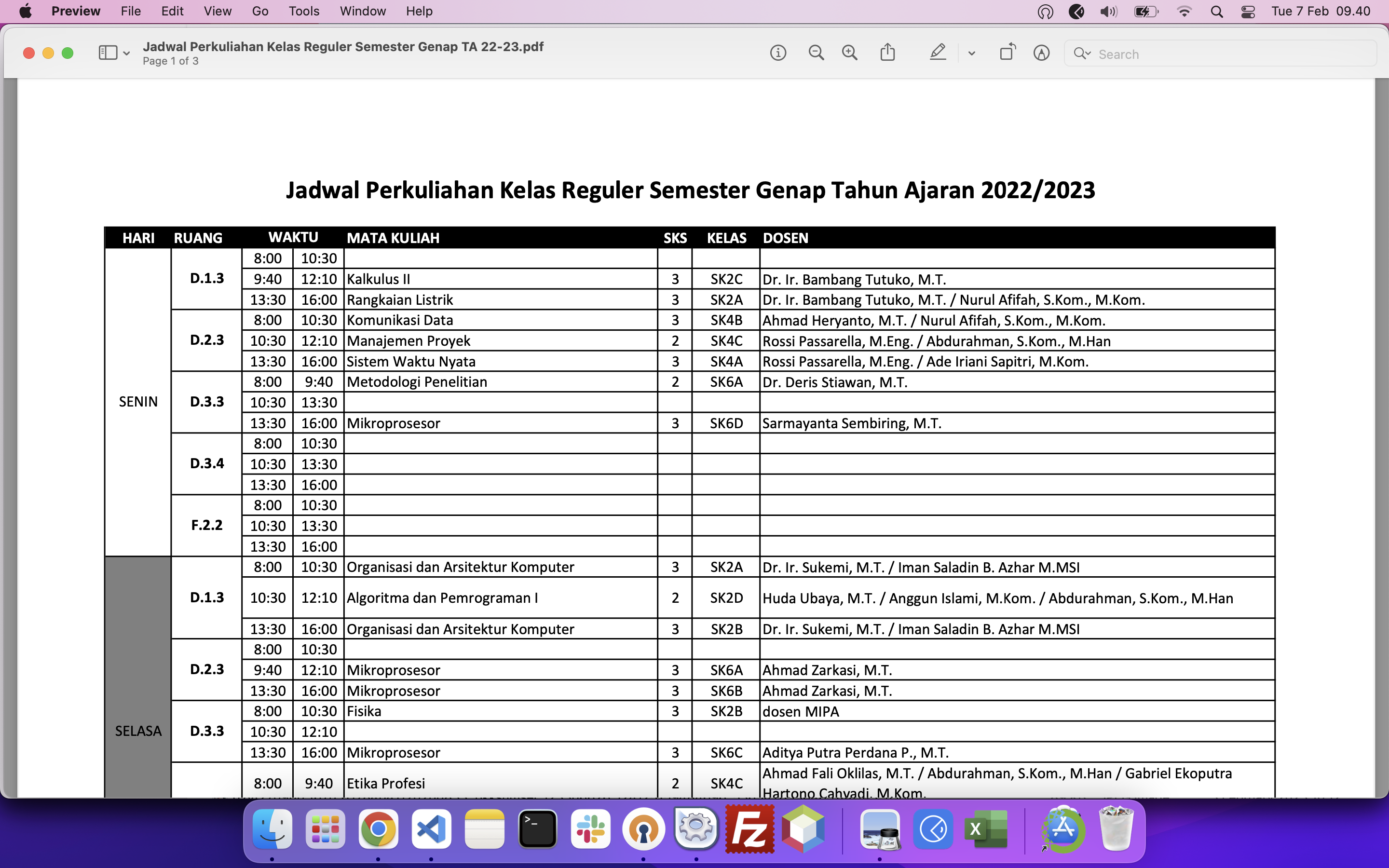Open Preview app icon in the Dock
This screenshot has height=868, width=1389.
click(880, 829)
